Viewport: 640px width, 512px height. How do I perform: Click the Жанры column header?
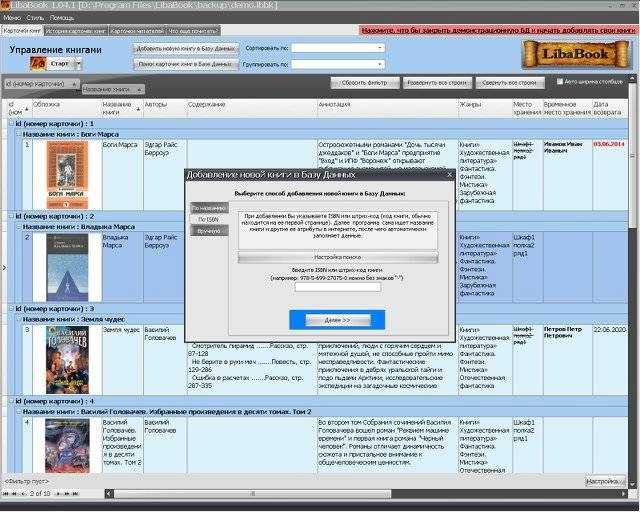click(x=485, y=109)
